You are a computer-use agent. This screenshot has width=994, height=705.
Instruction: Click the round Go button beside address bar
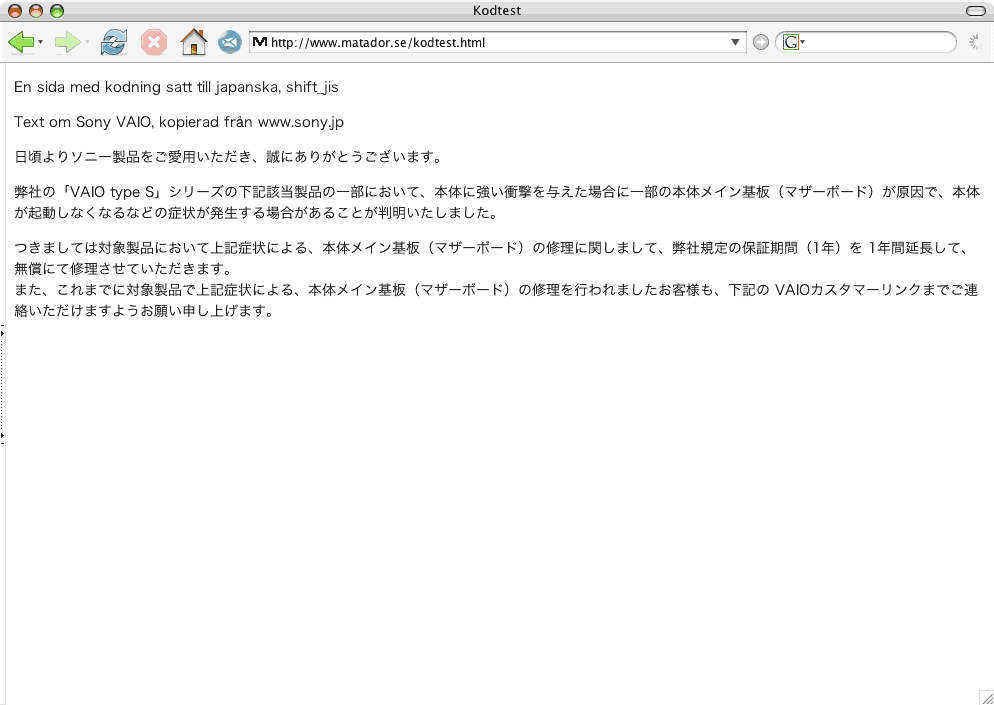click(761, 42)
